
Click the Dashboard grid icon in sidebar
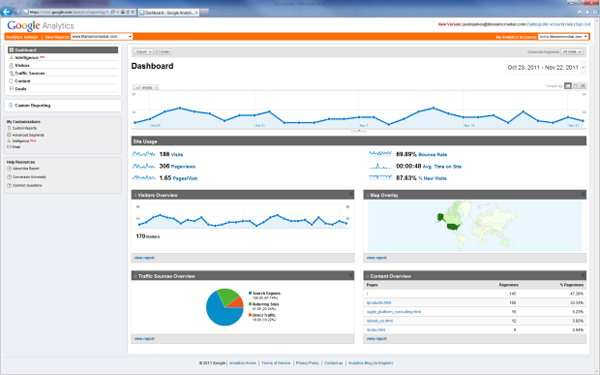[11, 50]
